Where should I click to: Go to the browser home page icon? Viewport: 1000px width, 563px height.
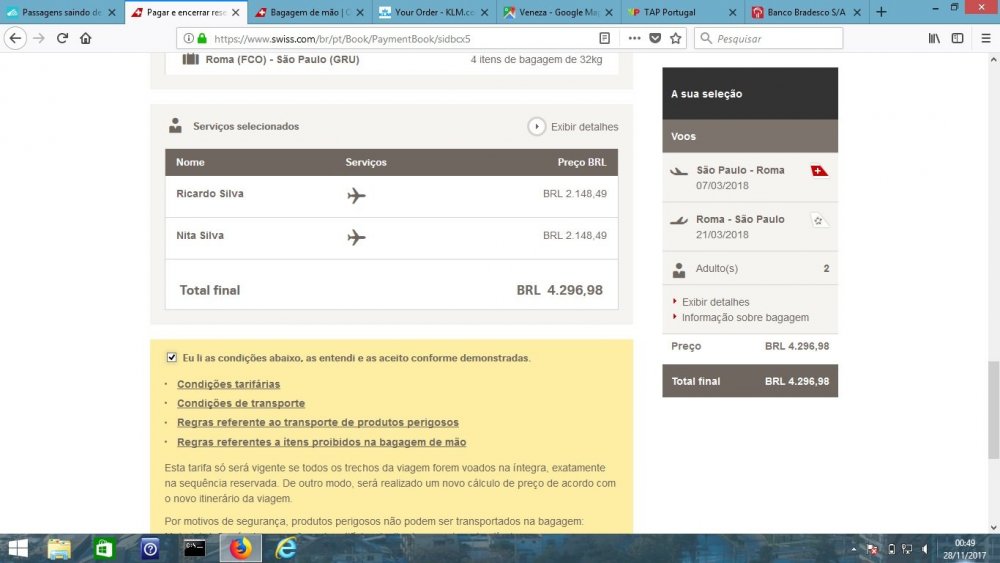click(x=86, y=38)
